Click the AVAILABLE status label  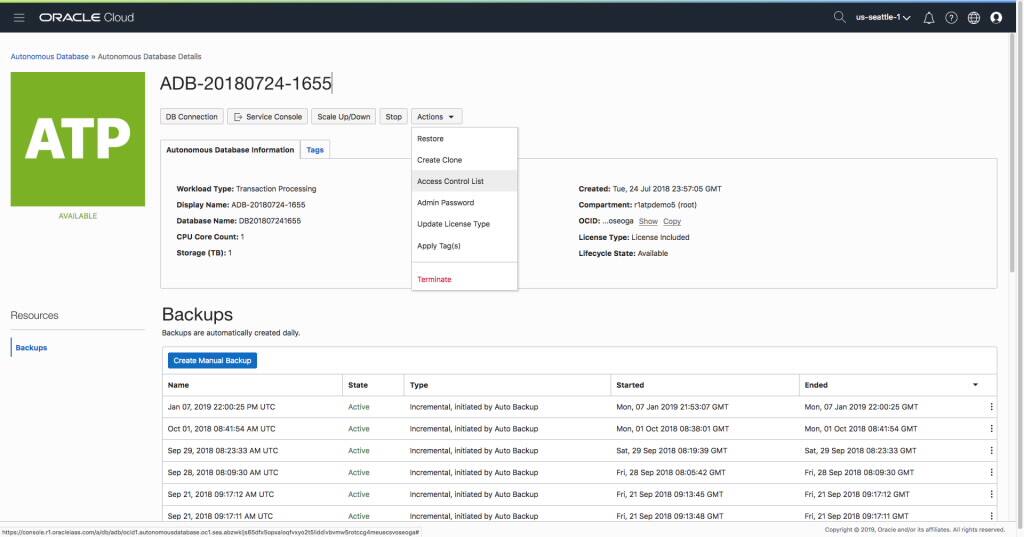point(78,216)
